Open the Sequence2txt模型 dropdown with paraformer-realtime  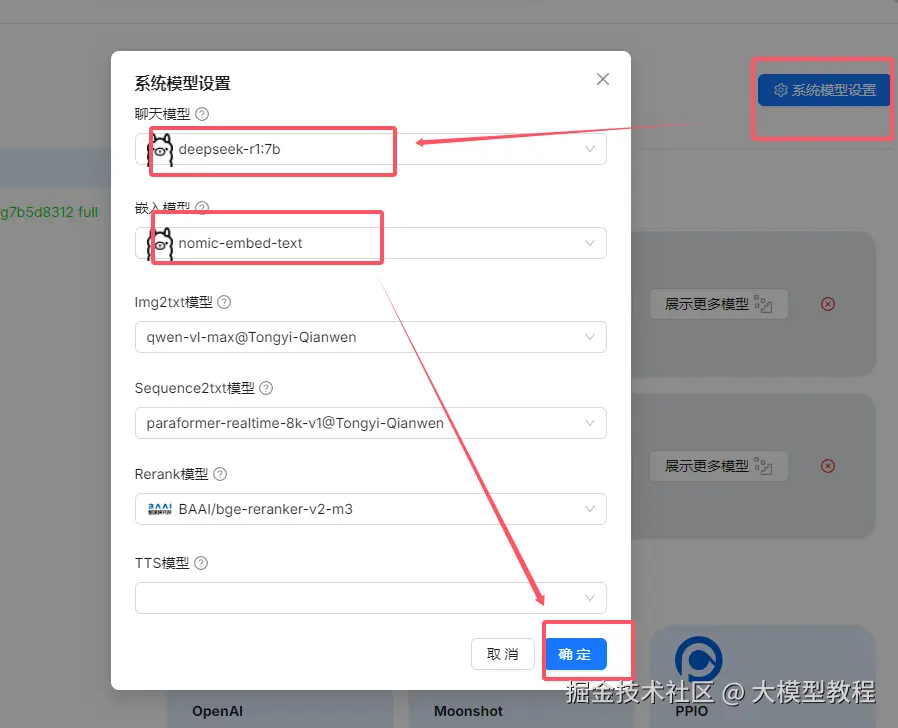point(371,423)
